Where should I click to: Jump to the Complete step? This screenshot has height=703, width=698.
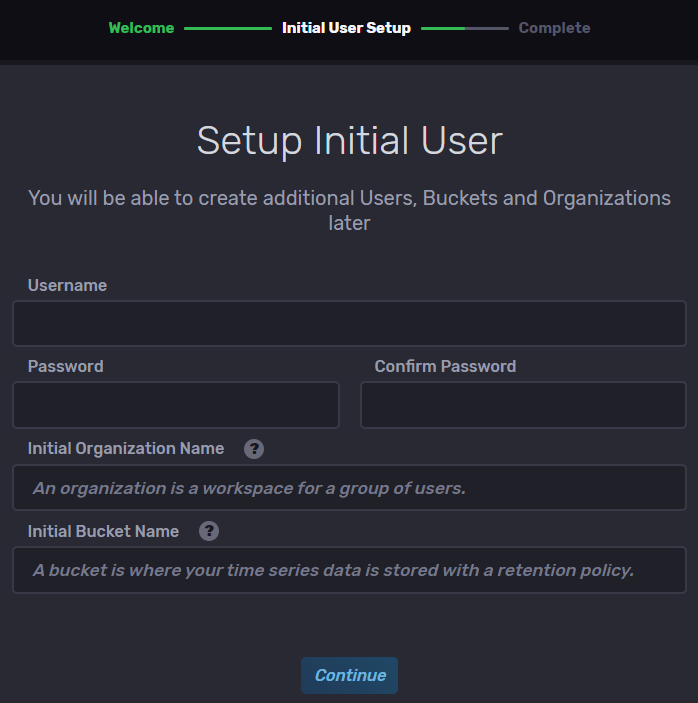coord(554,28)
